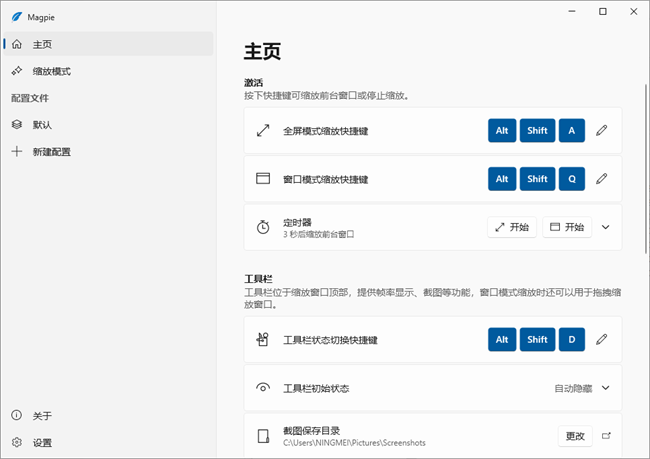Select the 默认 profile
The image size is (650, 459).
42,125
